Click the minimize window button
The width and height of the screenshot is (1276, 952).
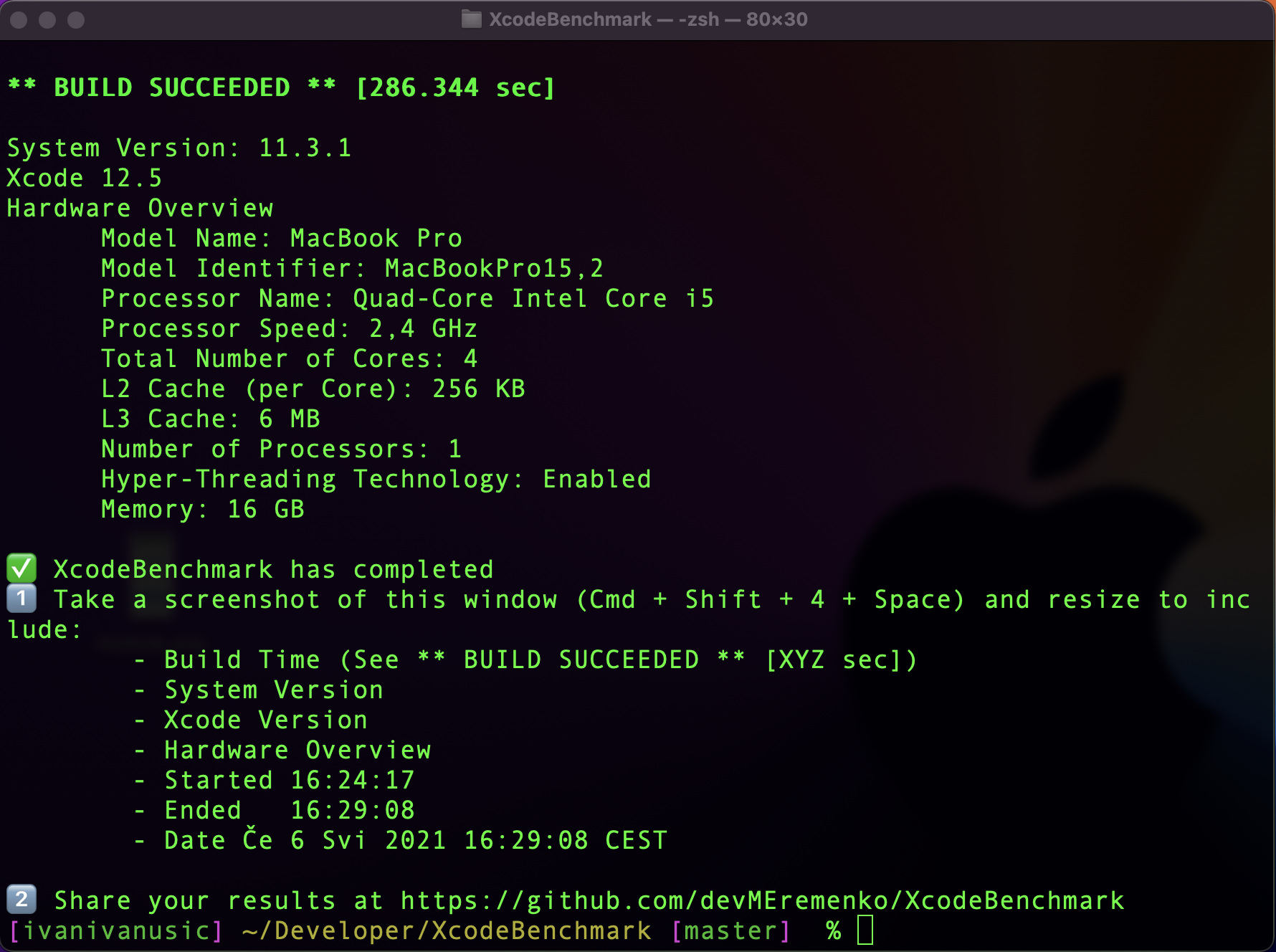point(47,20)
